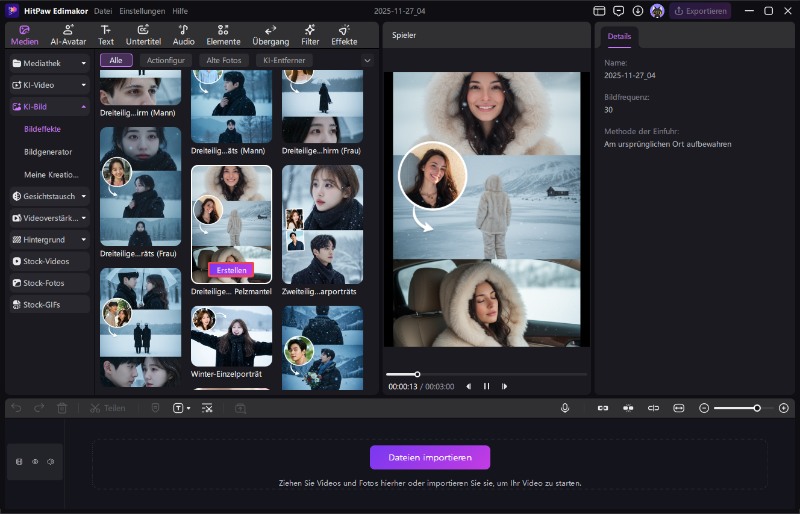Click the microphone voice-over icon
The image size is (800, 514).
click(x=565, y=408)
